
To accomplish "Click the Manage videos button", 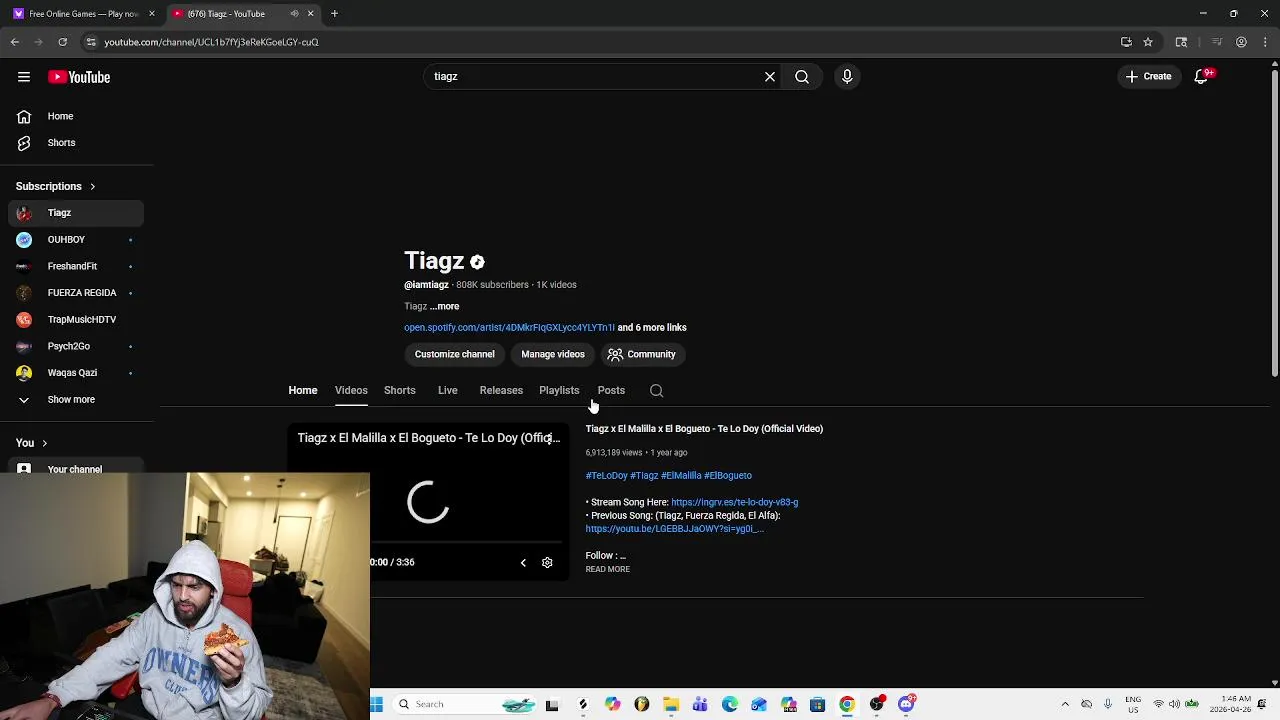I will point(553,354).
